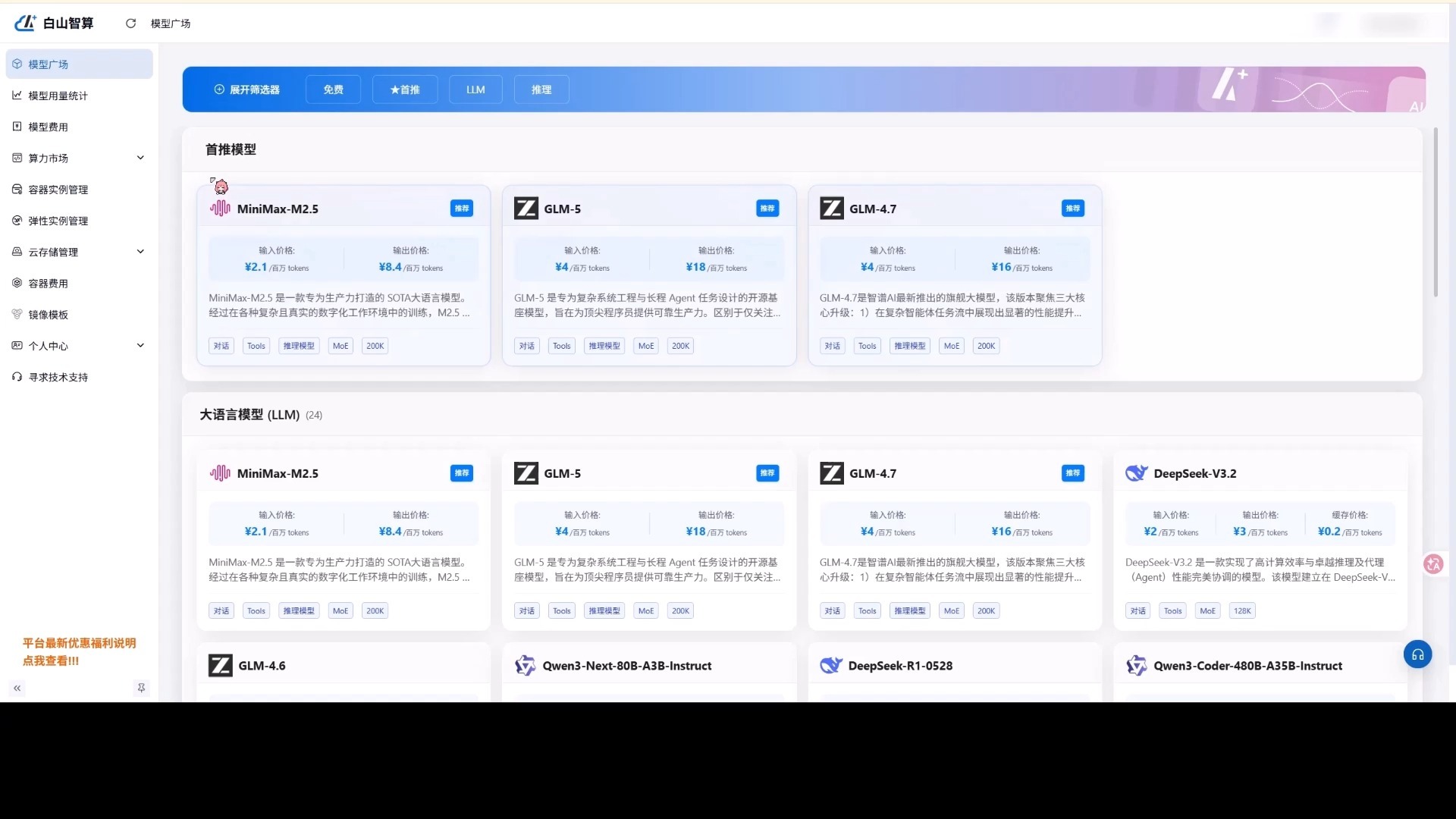Click the 展开筛选器 button

coord(247,89)
